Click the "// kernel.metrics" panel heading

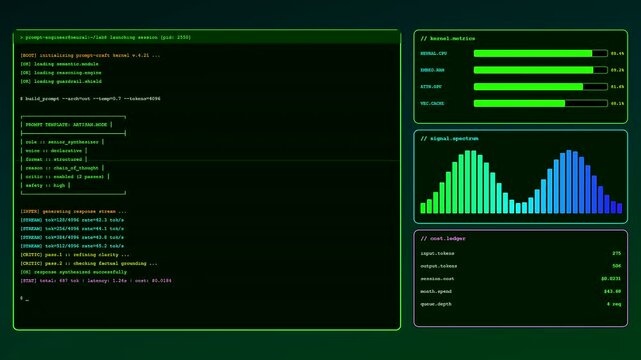point(448,38)
